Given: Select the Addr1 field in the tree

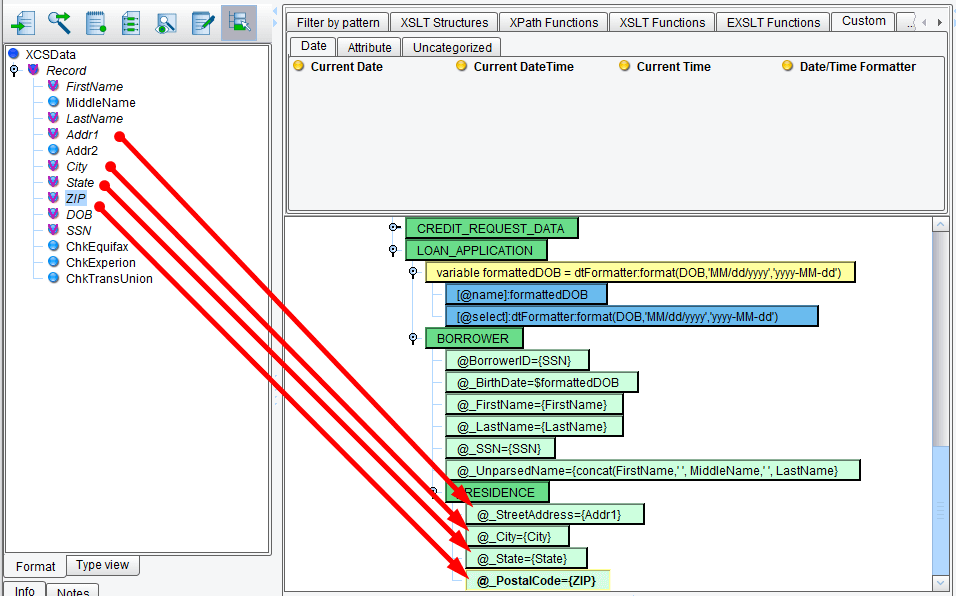Looking at the screenshot, I should [82, 134].
